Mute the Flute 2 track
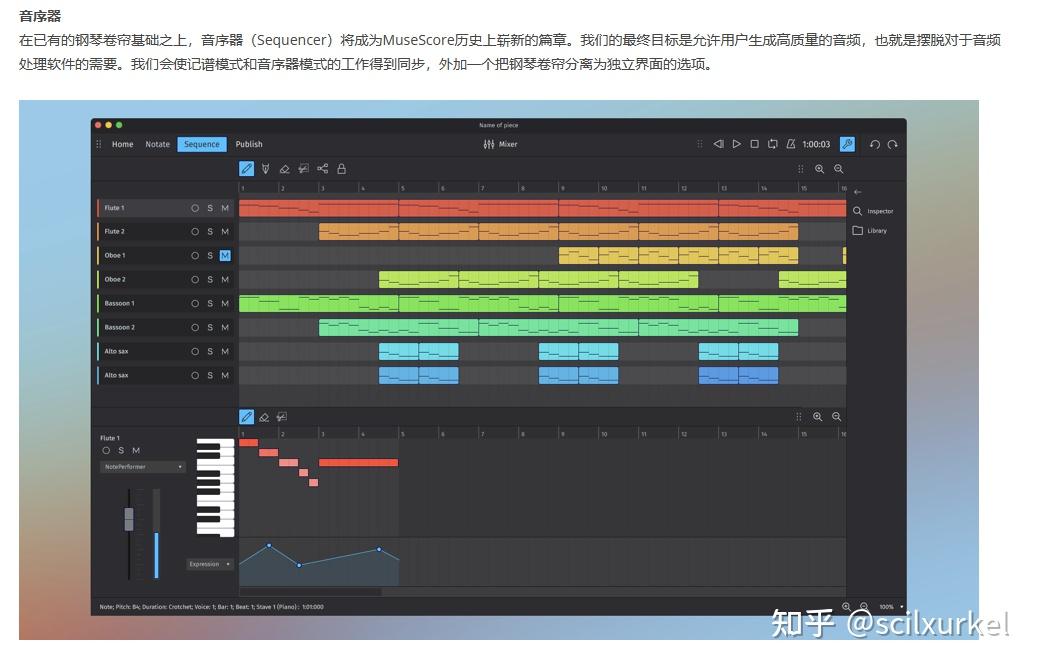1037x668 pixels. coord(224,231)
